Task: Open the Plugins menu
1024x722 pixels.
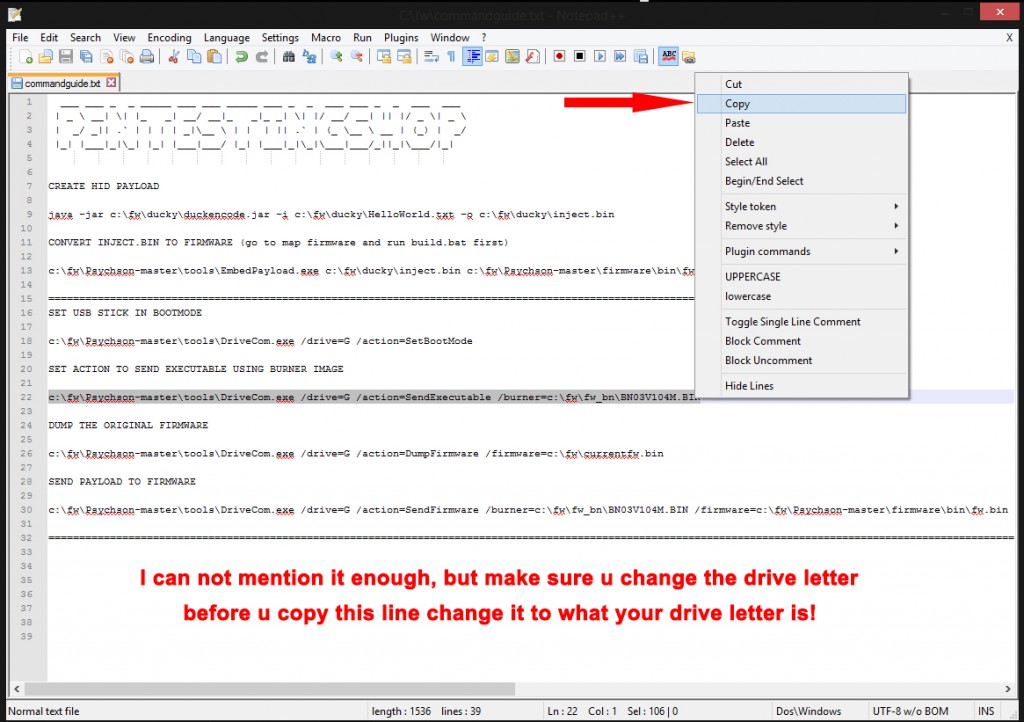Action: tap(401, 38)
